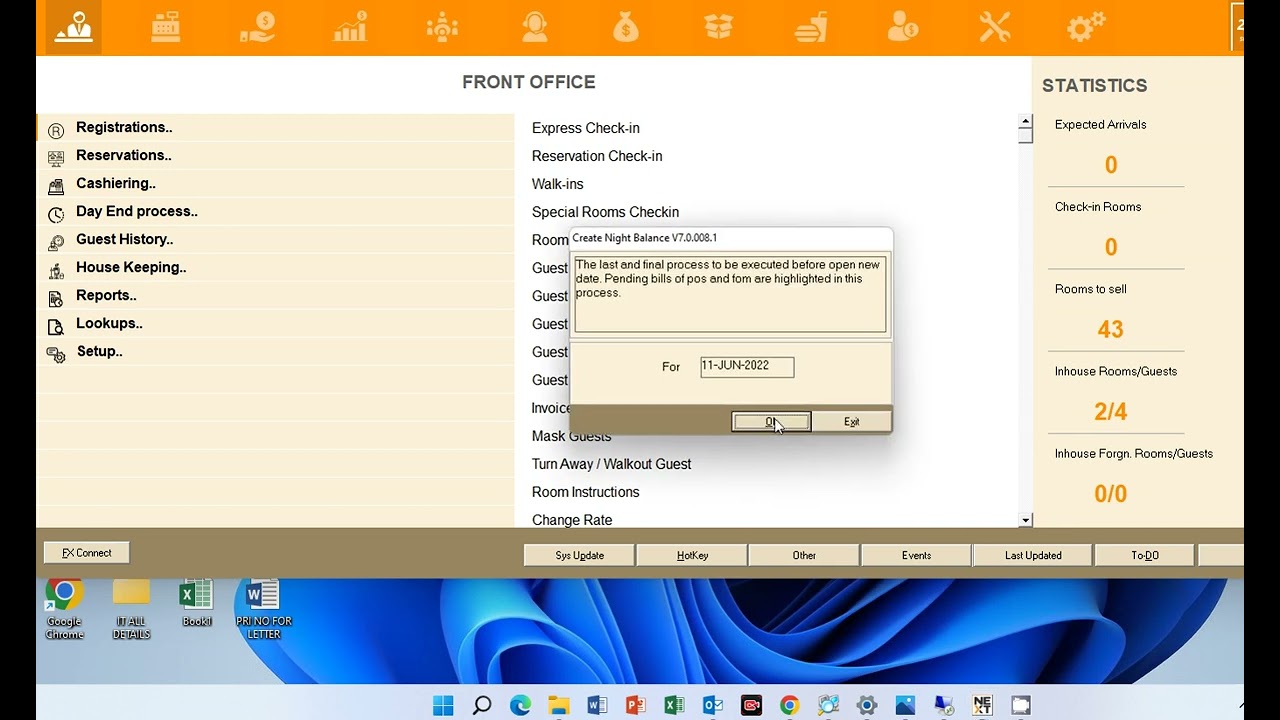Select the PRI NO FOR LETTER Word file

tap(263, 608)
